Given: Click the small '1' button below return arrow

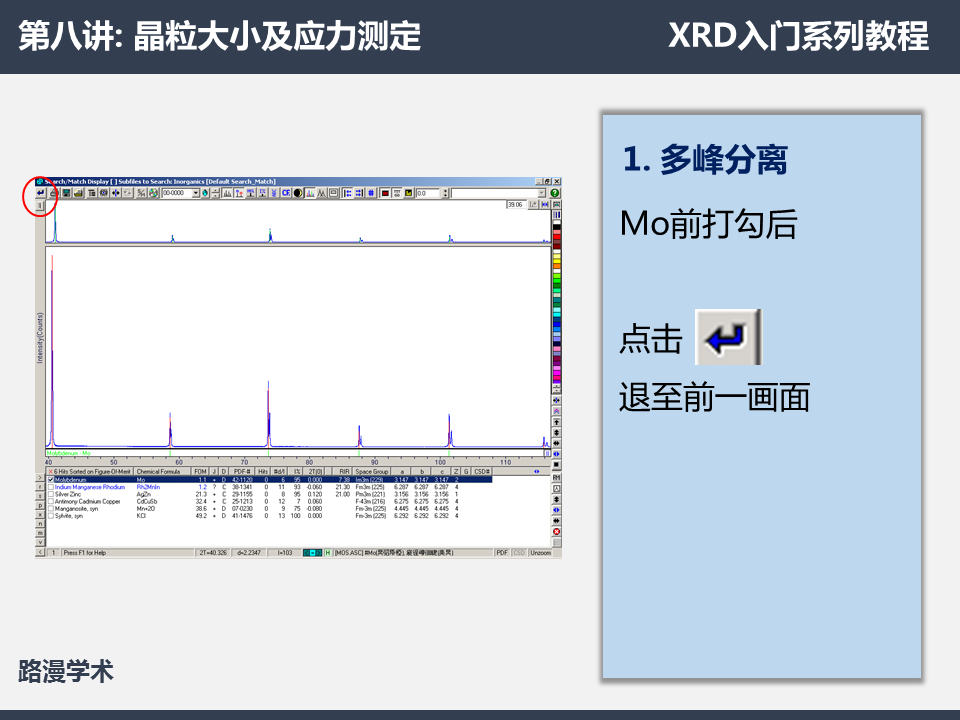Looking at the screenshot, I should click(40, 206).
